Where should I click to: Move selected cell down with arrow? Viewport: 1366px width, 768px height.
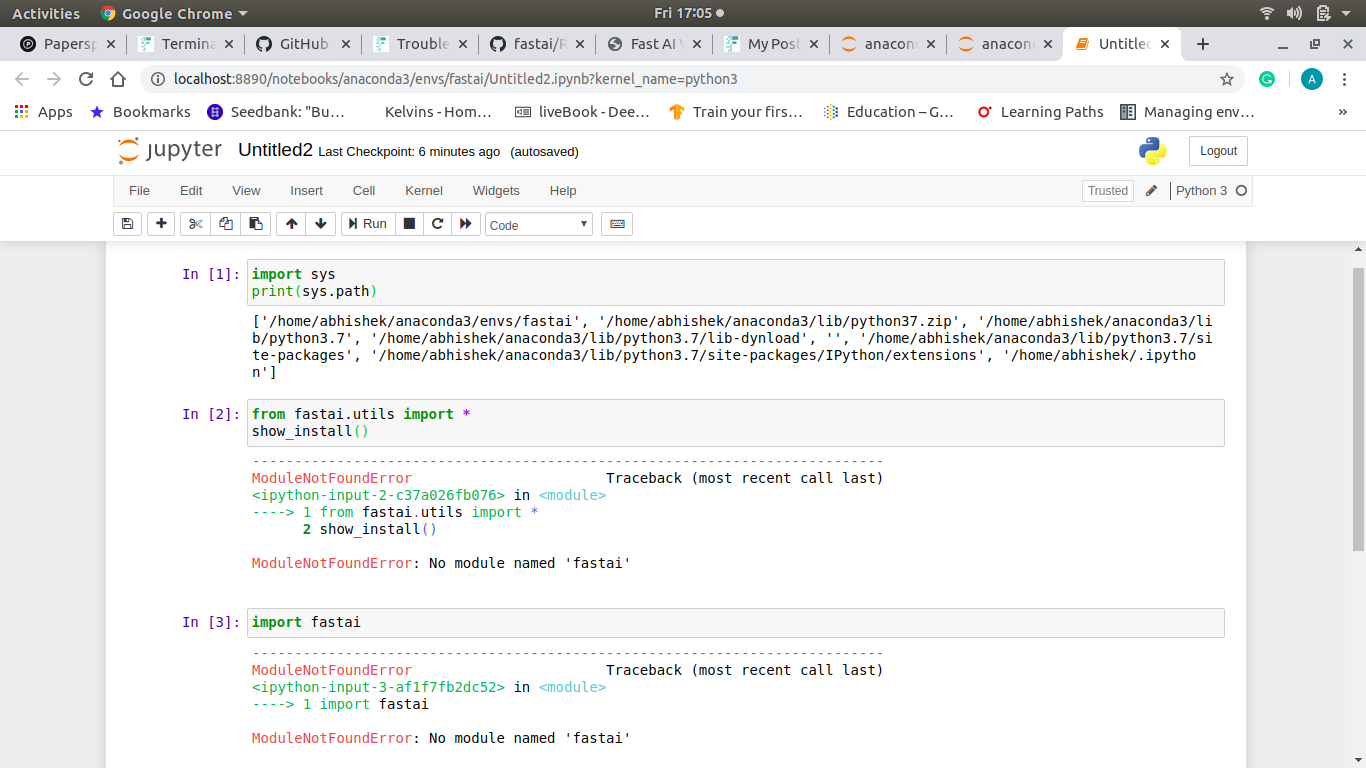320,224
